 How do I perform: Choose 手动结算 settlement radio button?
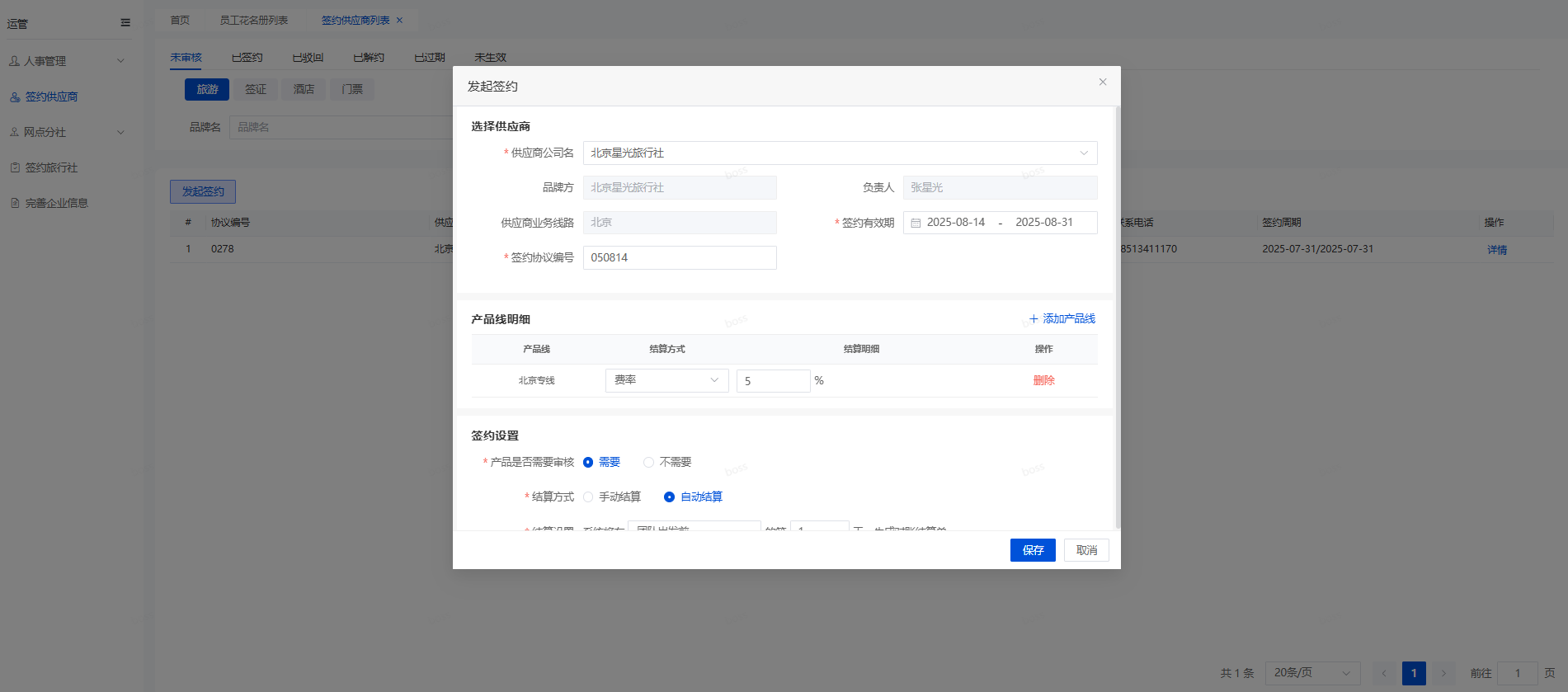click(x=588, y=497)
